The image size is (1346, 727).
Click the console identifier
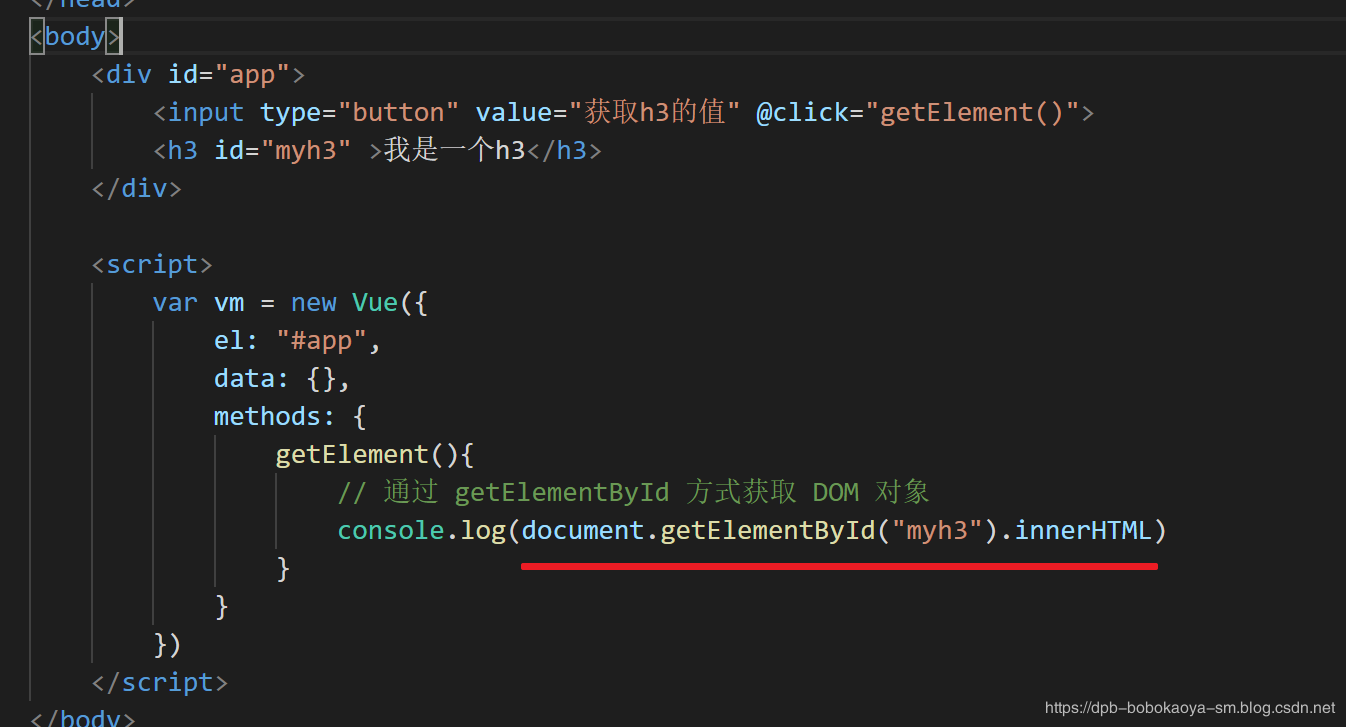(x=391, y=530)
